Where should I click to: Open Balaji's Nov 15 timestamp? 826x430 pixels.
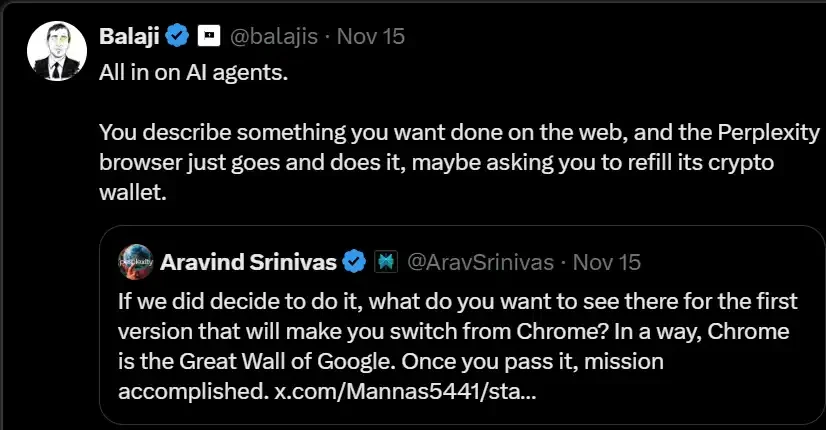click(371, 37)
